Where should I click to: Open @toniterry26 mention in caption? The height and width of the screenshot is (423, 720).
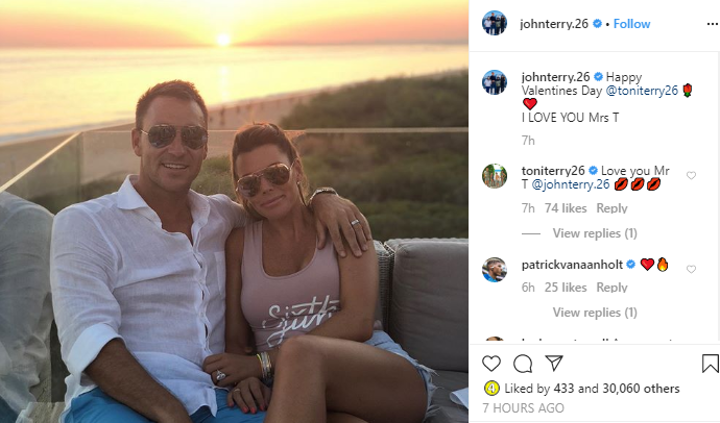tap(642, 90)
